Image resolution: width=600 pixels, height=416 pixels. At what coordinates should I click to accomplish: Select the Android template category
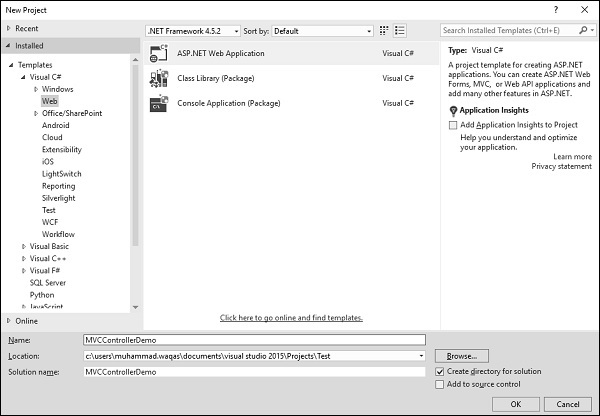point(55,125)
